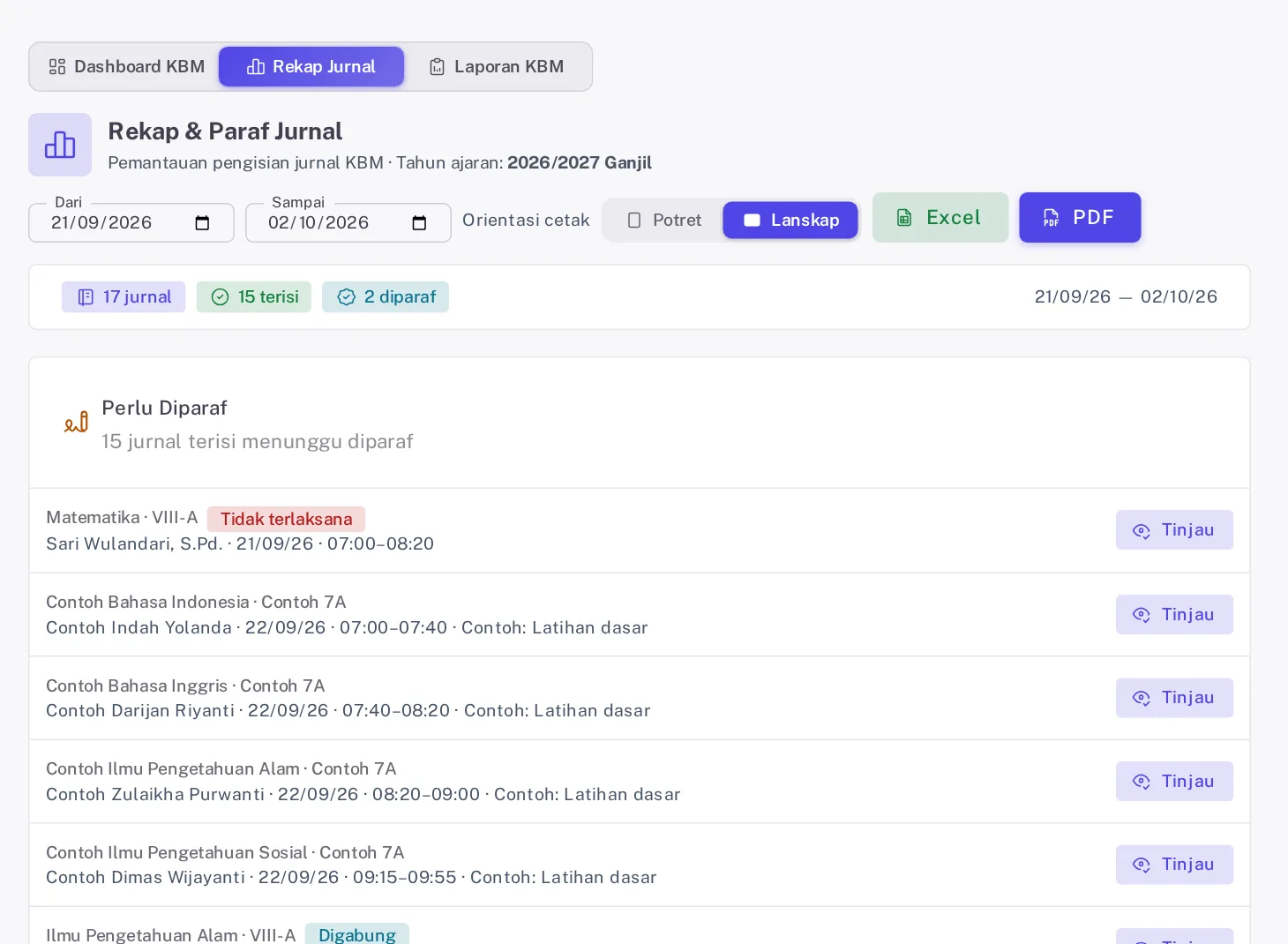Click the 15 terisi badge
The image size is (1288, 944).
pos(254,296)
